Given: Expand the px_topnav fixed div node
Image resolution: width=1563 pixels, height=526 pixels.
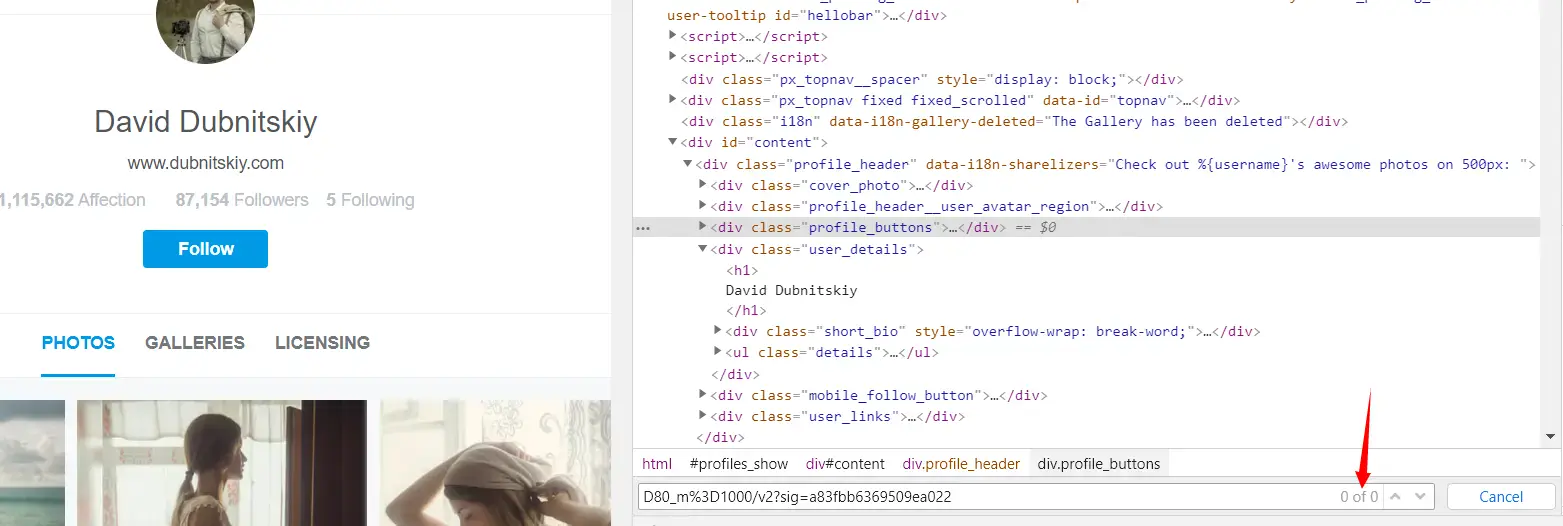Looking at the screenshot, I should (x=673, y=100).
